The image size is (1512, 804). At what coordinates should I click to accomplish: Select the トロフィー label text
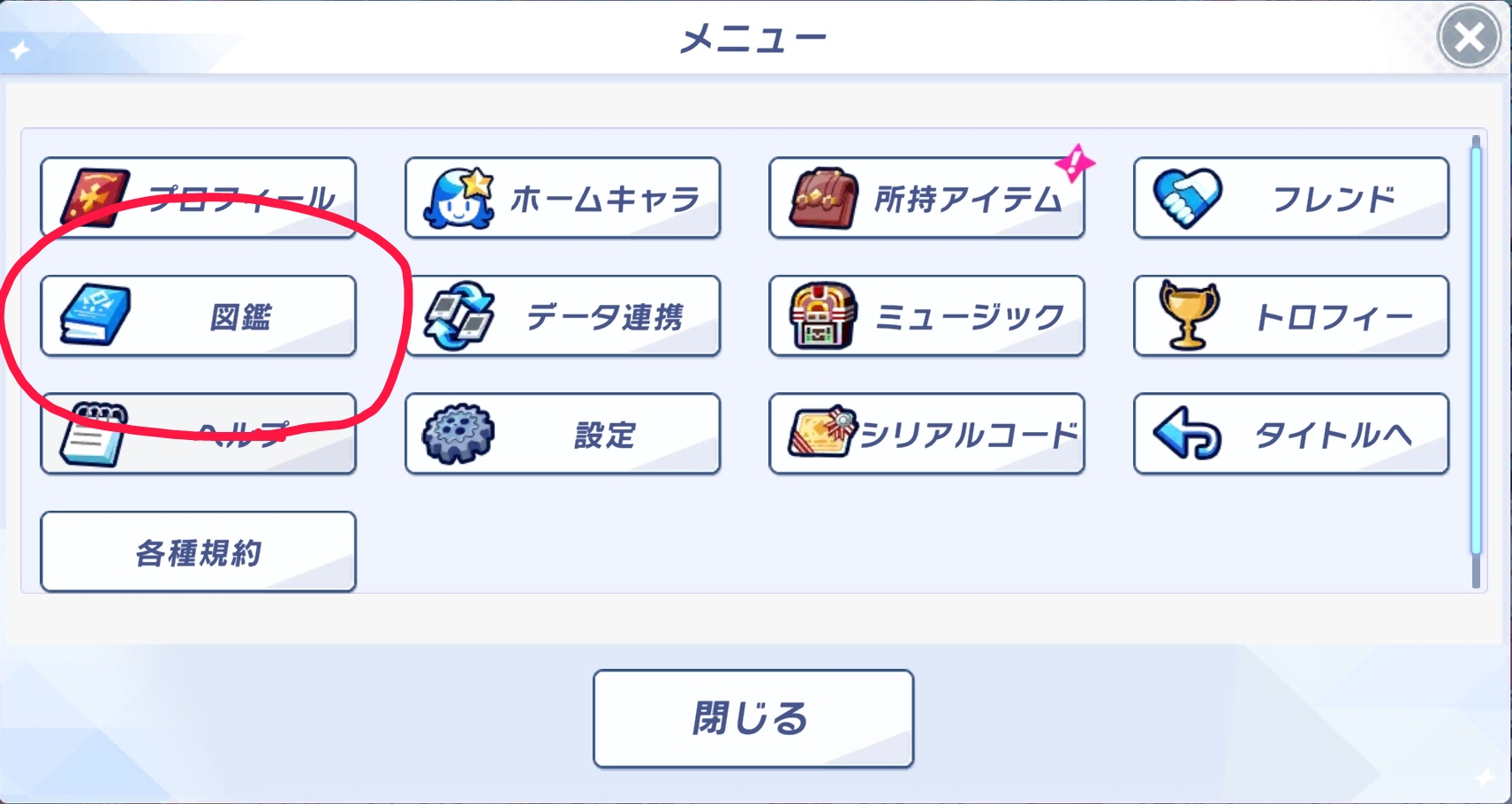coord(1334,316)
